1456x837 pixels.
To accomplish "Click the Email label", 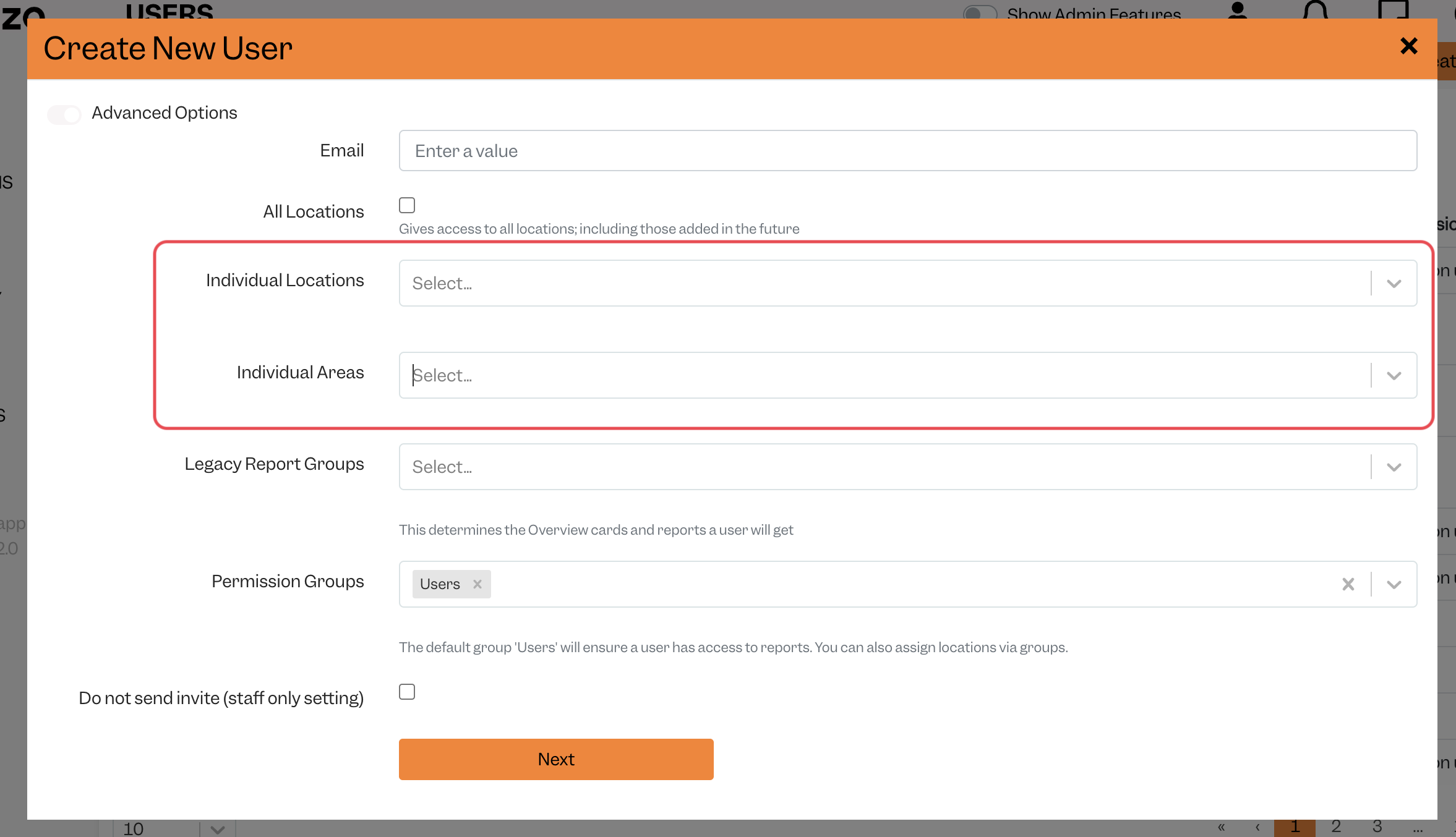I will pos(342,150).
